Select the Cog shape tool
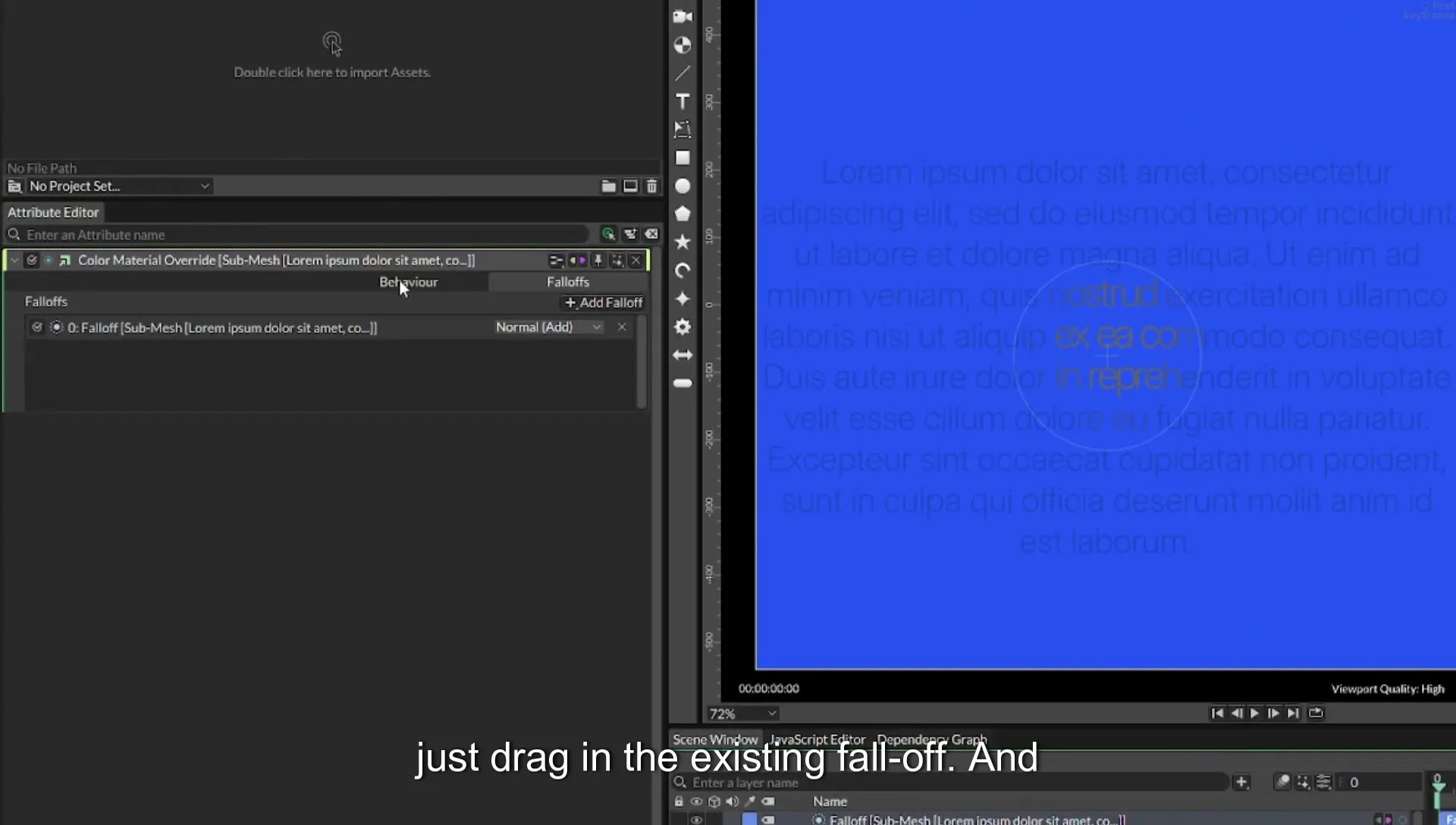Screen dimensions: 1456x825 tap(682, 327)
